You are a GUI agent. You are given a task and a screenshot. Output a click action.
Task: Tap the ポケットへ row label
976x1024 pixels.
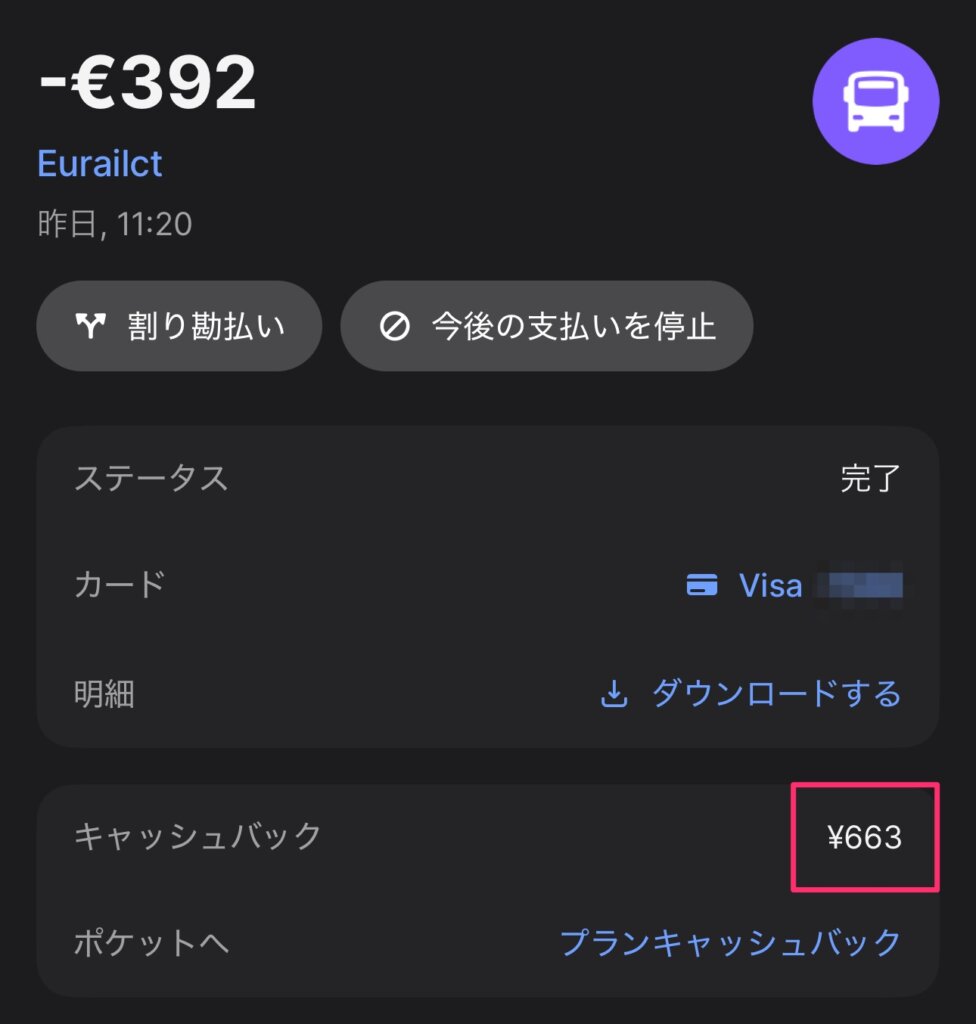tap(152, 943)
